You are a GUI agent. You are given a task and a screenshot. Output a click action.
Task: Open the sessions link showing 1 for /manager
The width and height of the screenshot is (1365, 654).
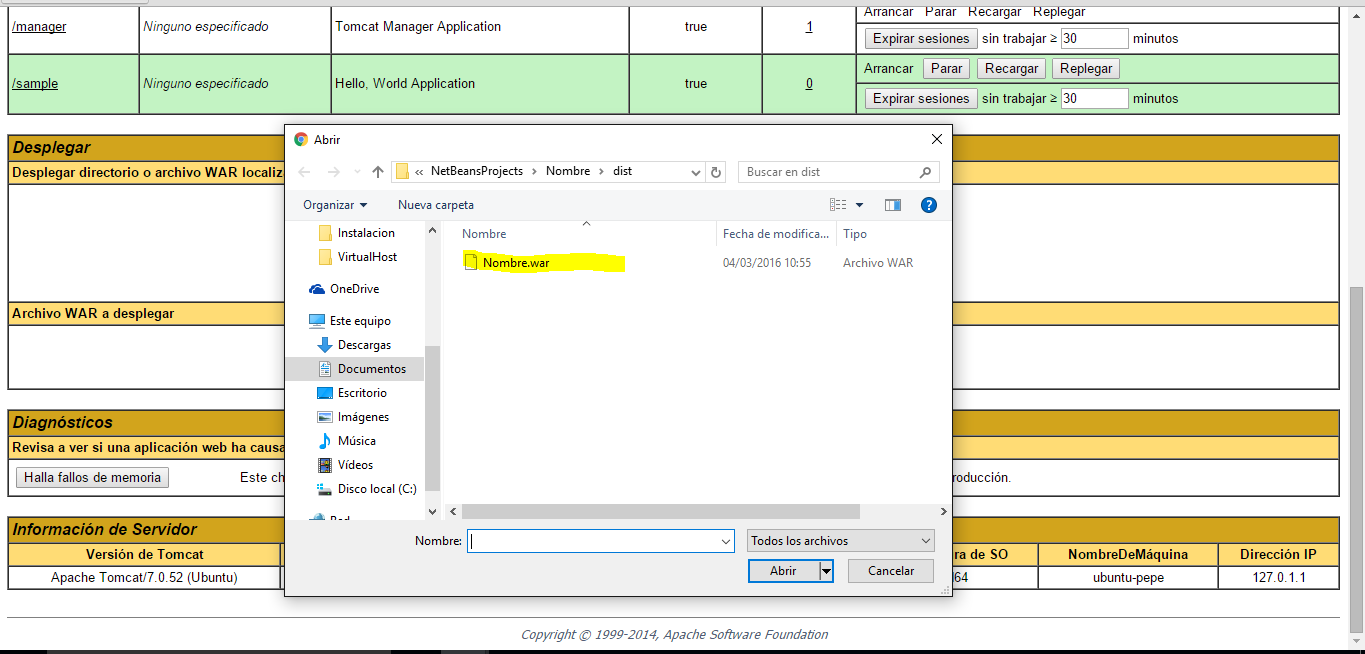(x=809, y=27)
